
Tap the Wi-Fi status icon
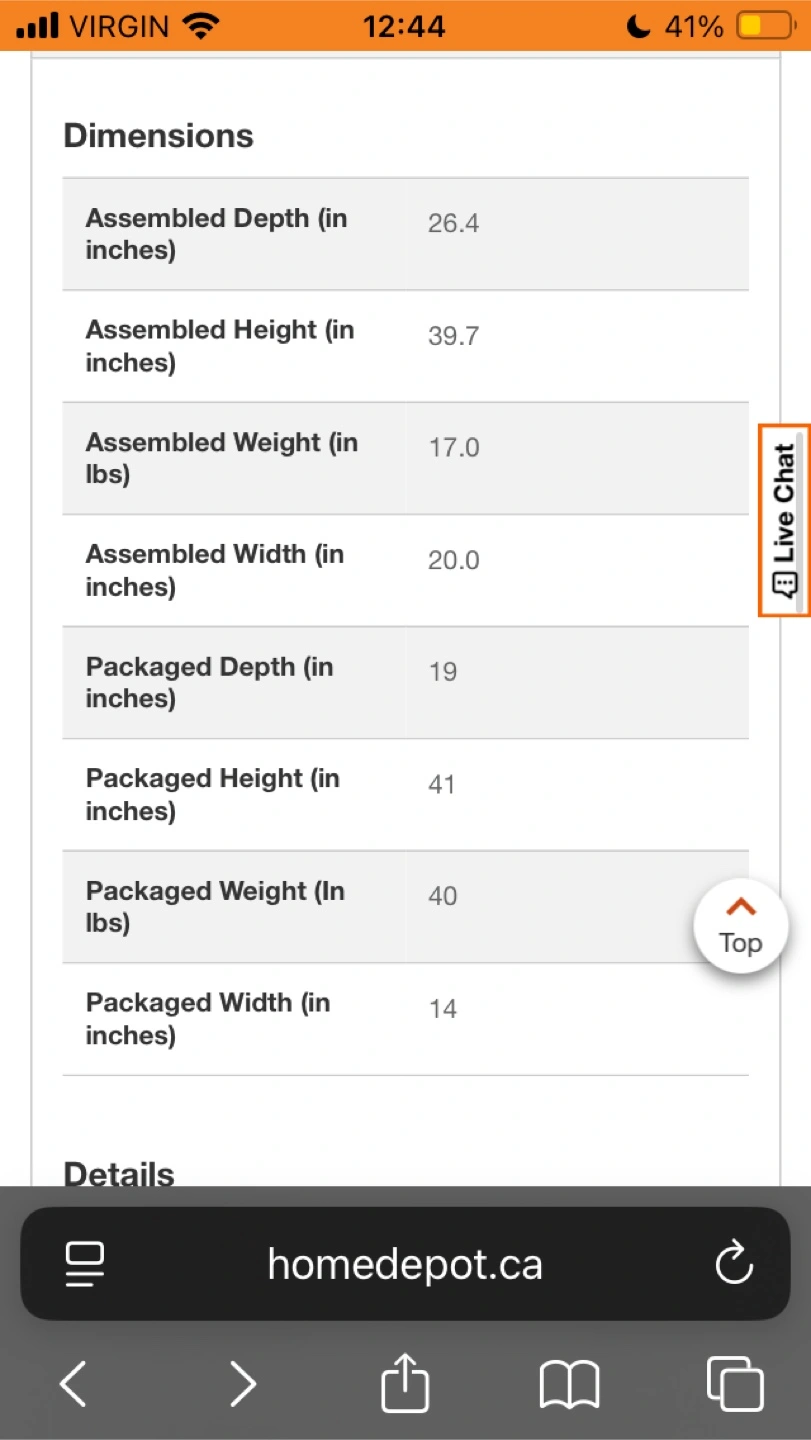[202, 26]
